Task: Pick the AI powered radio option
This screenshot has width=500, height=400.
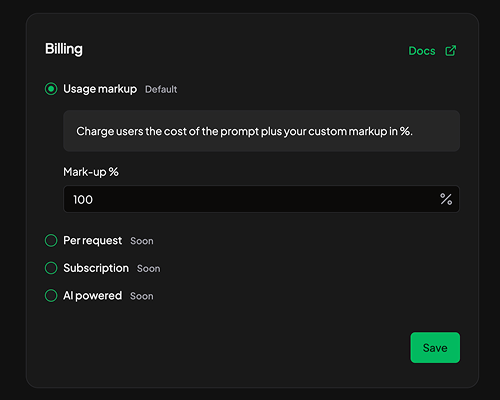Action: coord(51,295)
